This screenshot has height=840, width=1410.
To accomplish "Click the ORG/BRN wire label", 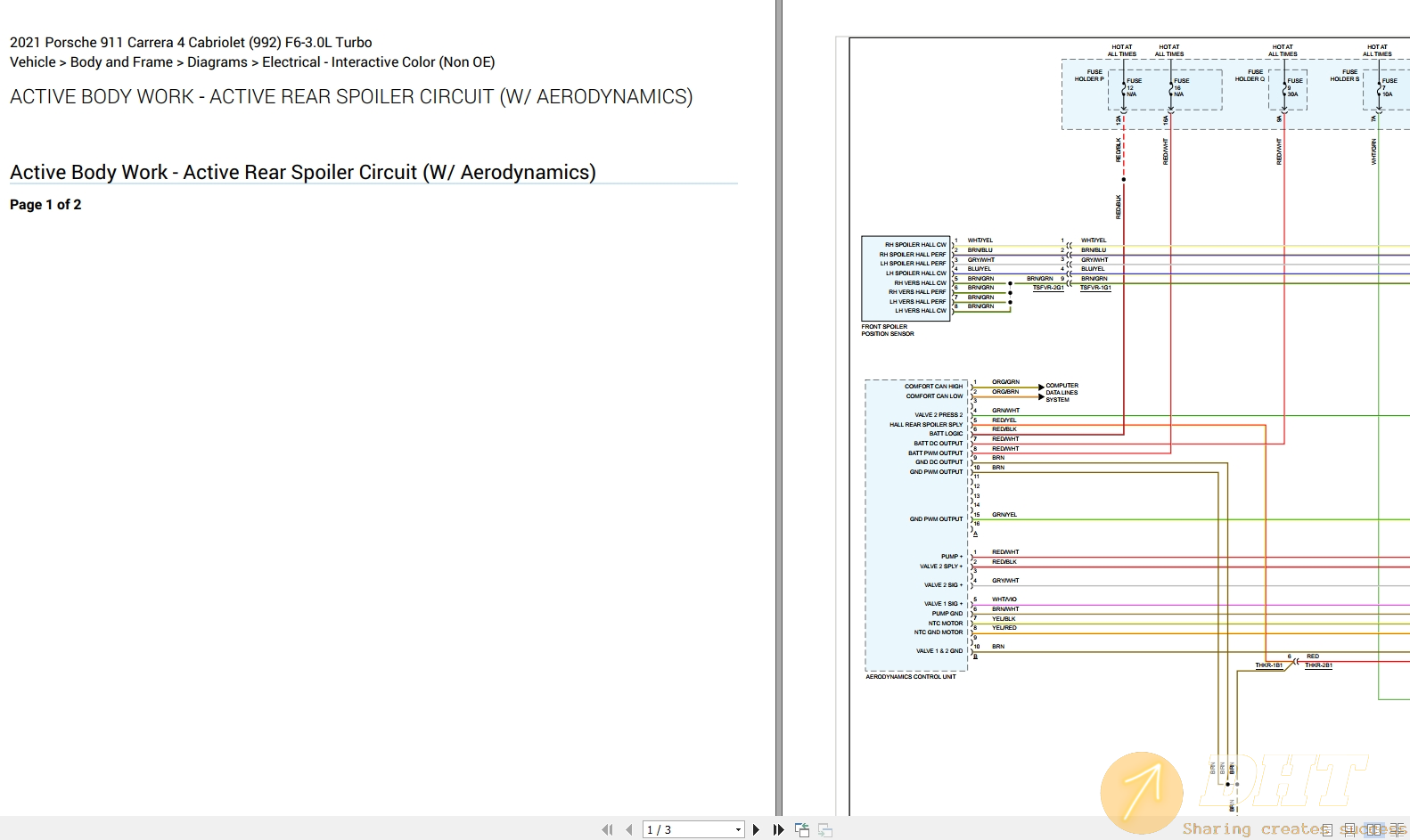I will pos(1006,392).
